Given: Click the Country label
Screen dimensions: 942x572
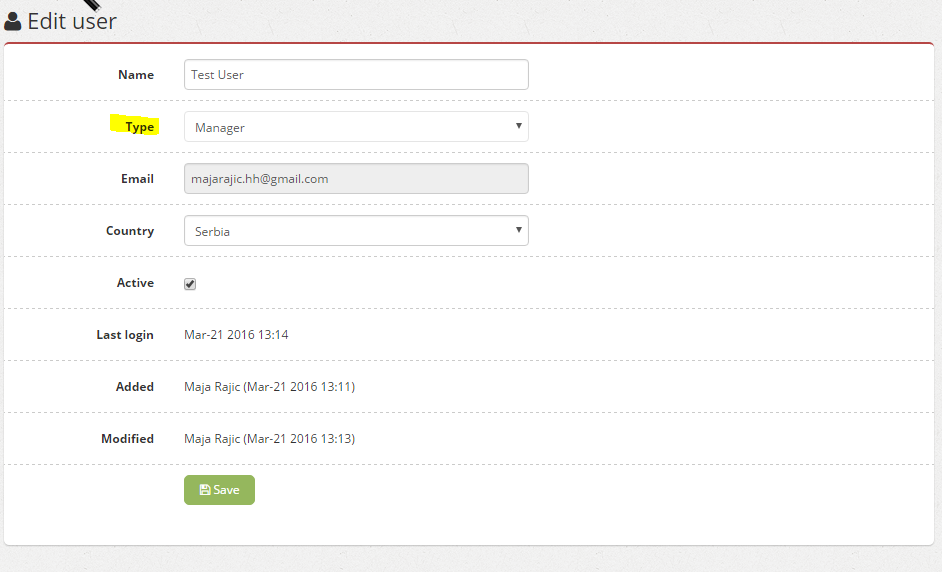Looking at the screenshot, I should point(130,231).
